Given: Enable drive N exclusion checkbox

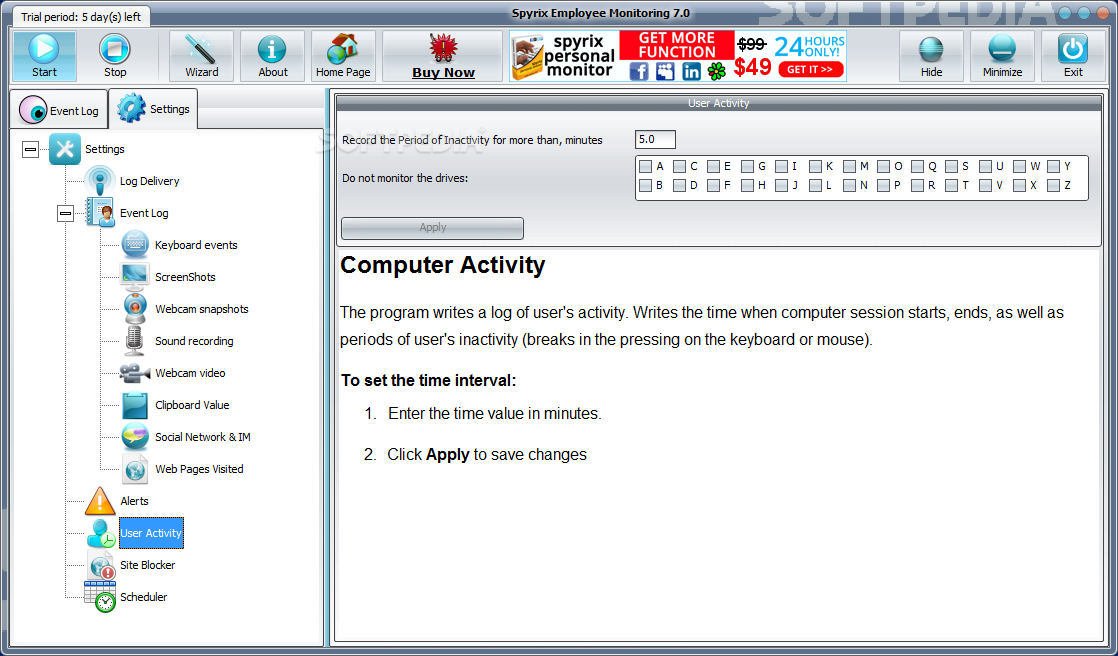Looking at the screenshot, I should pos(849,185).
